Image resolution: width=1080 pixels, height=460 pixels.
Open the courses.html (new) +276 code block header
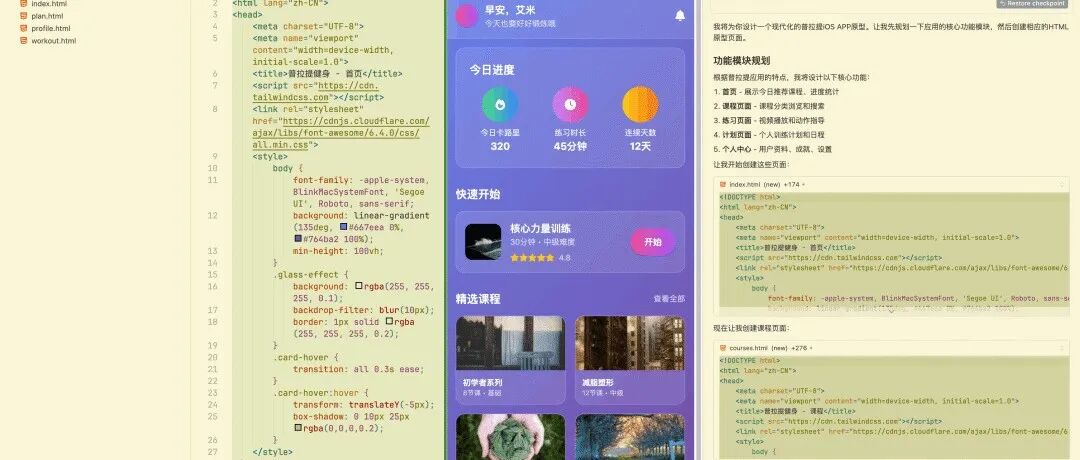click(x=891, y=348)
